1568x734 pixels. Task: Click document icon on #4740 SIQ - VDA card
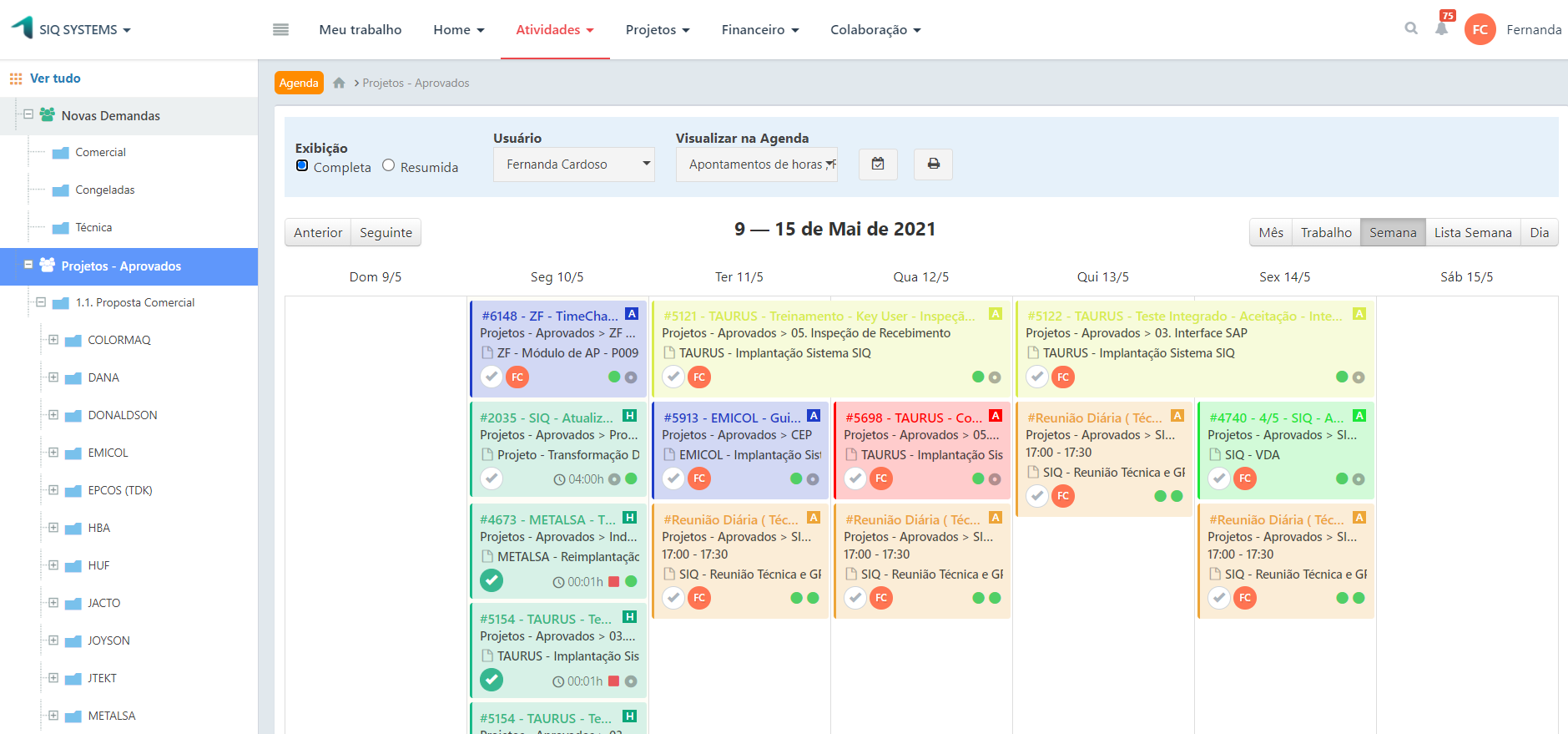coord(1216,455)
